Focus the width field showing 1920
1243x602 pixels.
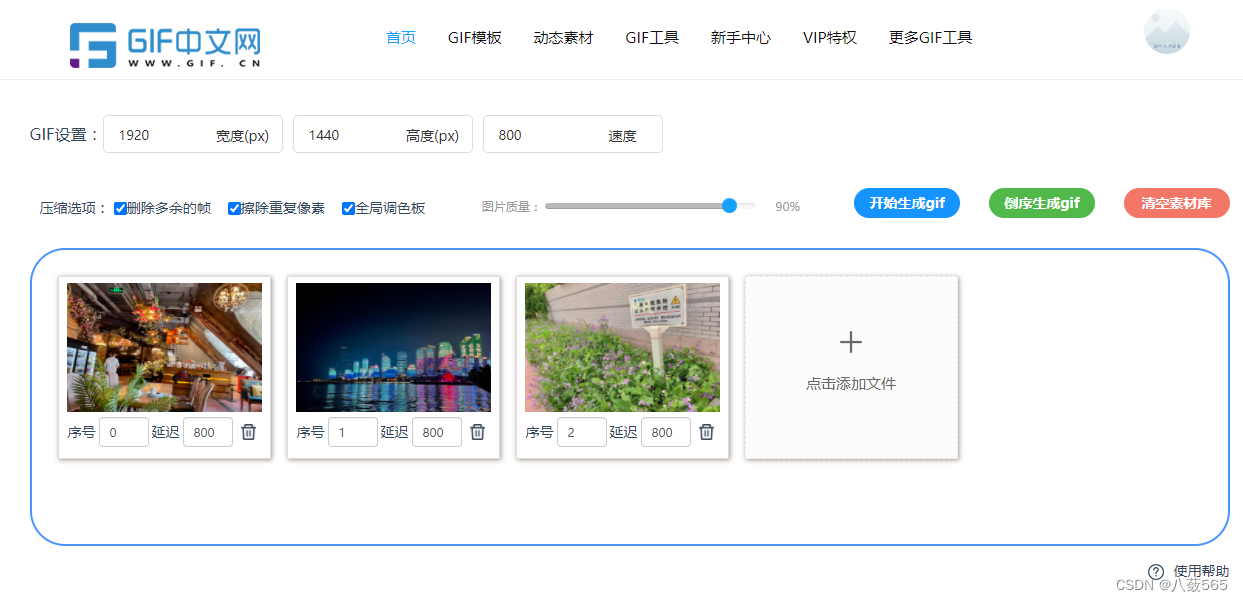pos(193,135)
